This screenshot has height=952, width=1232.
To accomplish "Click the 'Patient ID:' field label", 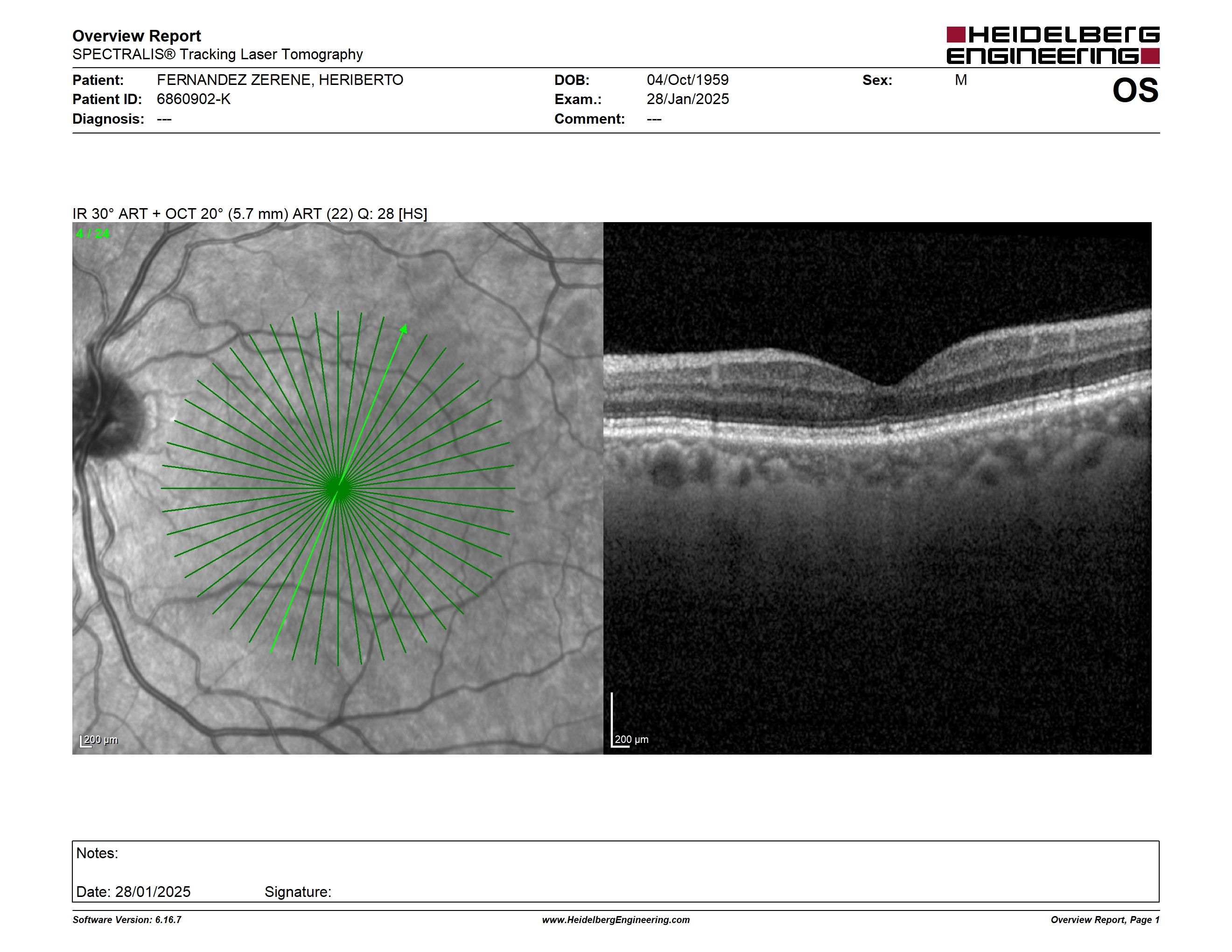I will 107,99.
